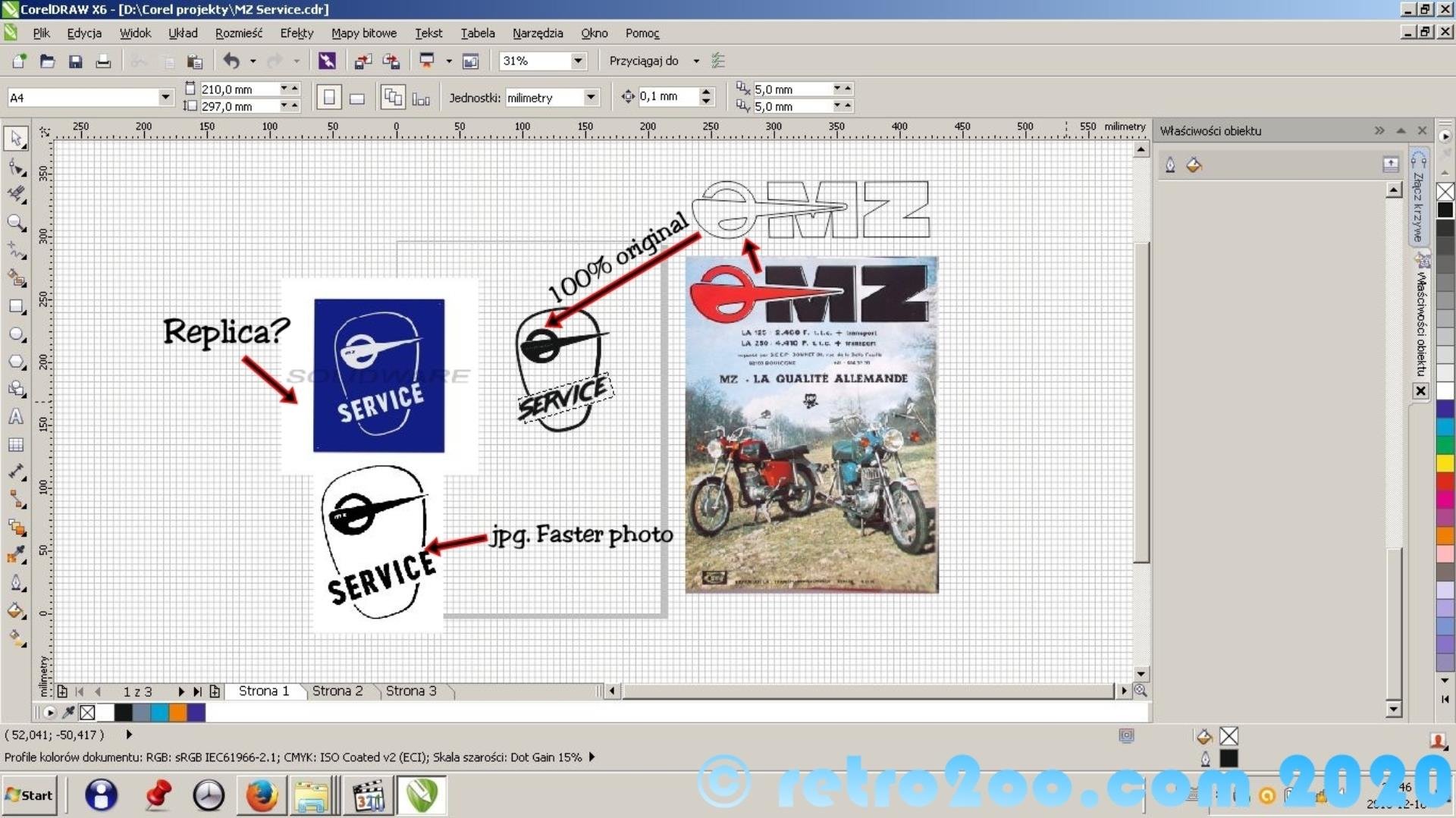Pick the Freehand drawing tool

point(16,250)
